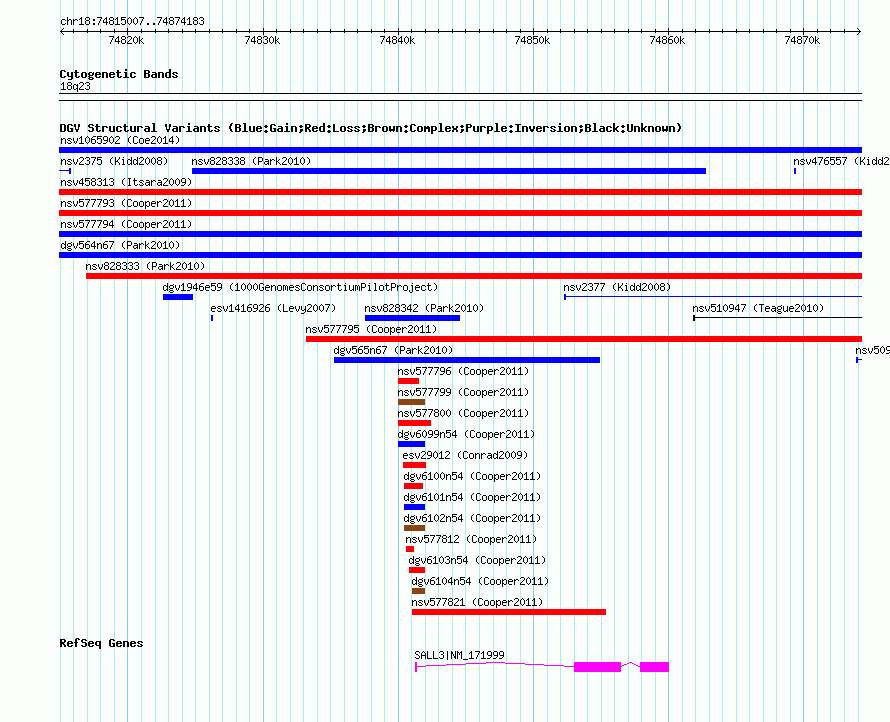890x722 pixels.
Task: Open nsv577800 (Cooper2011) label
Action: point(463,413)
